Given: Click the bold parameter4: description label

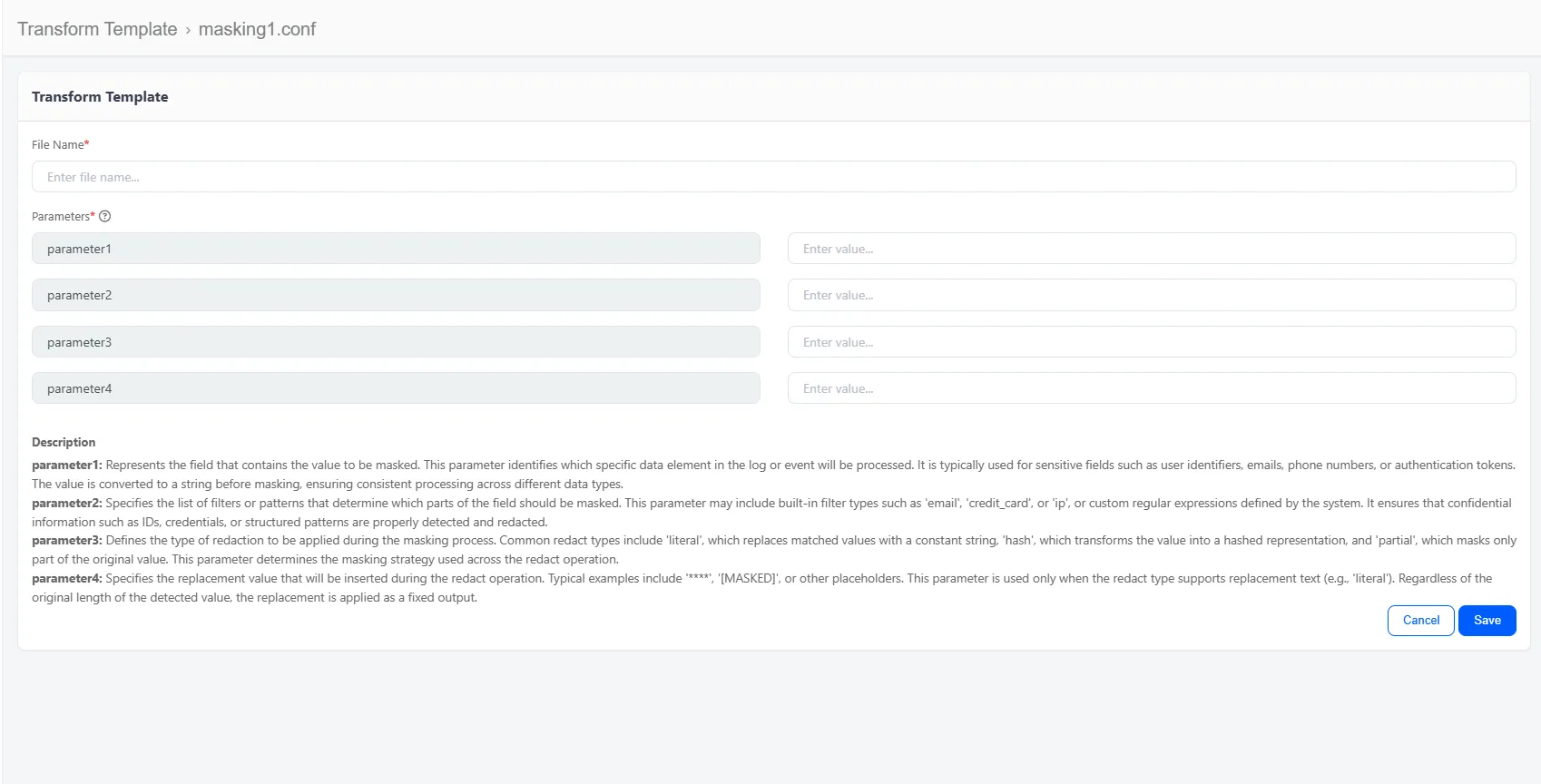Looking at the screenshot, I should point(67,578).
